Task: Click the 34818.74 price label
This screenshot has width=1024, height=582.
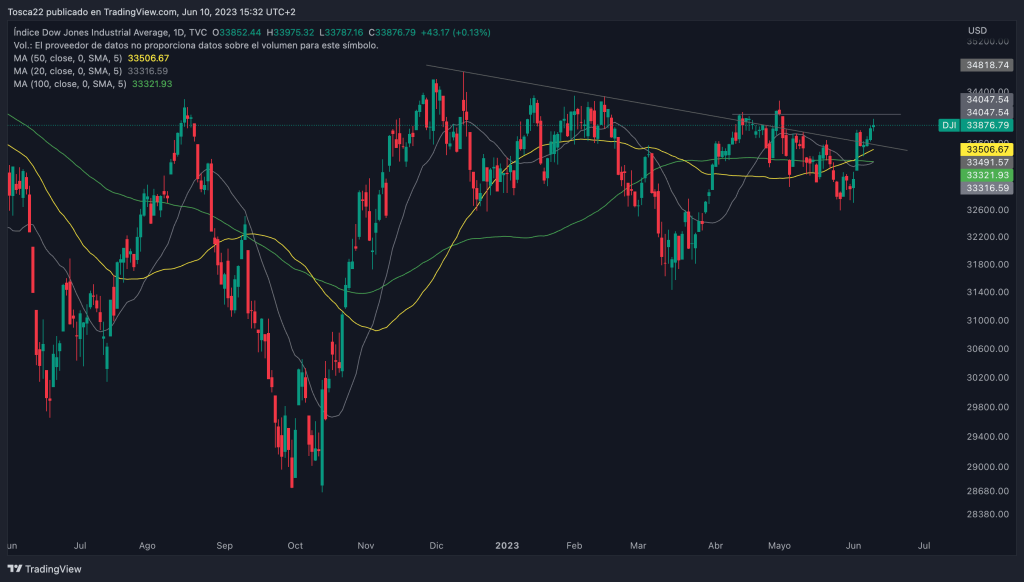Action: 986,64
